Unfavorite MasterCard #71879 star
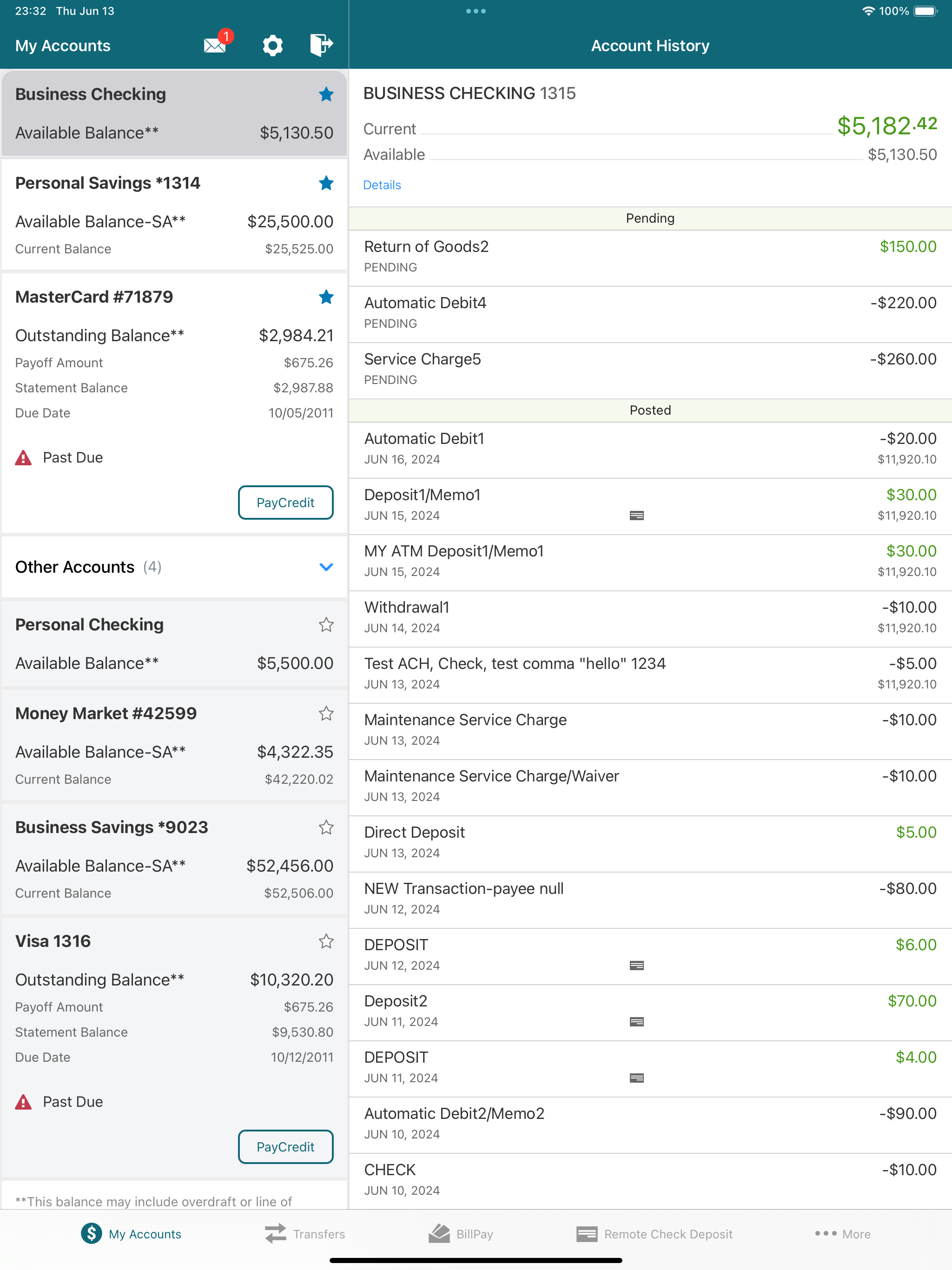Screen dimensions: 952x1270 pos(326,297)
